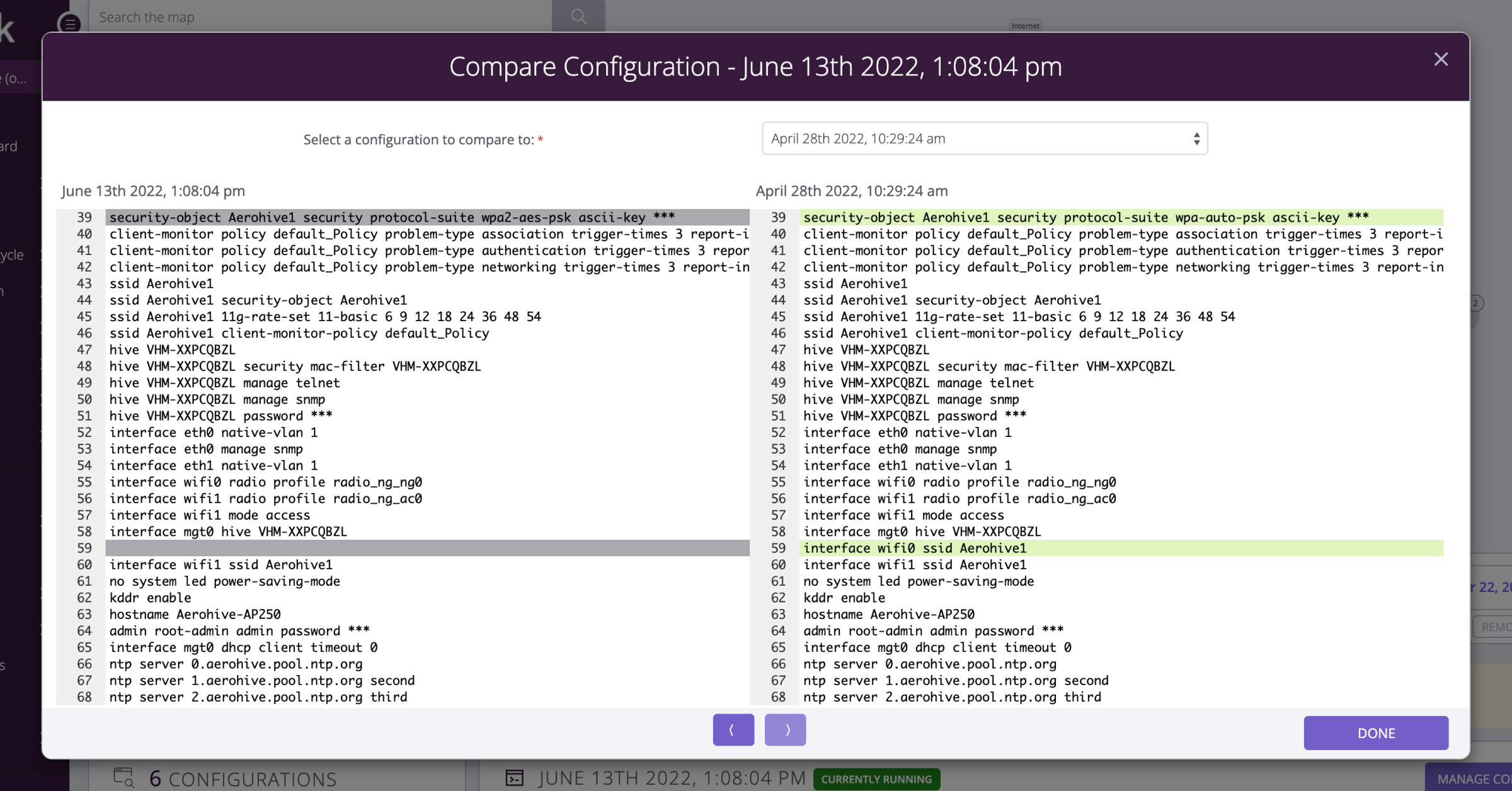Select left line 45 11g-rate-set line
This screenshot has height=791, width=1512.
[325, 317]
